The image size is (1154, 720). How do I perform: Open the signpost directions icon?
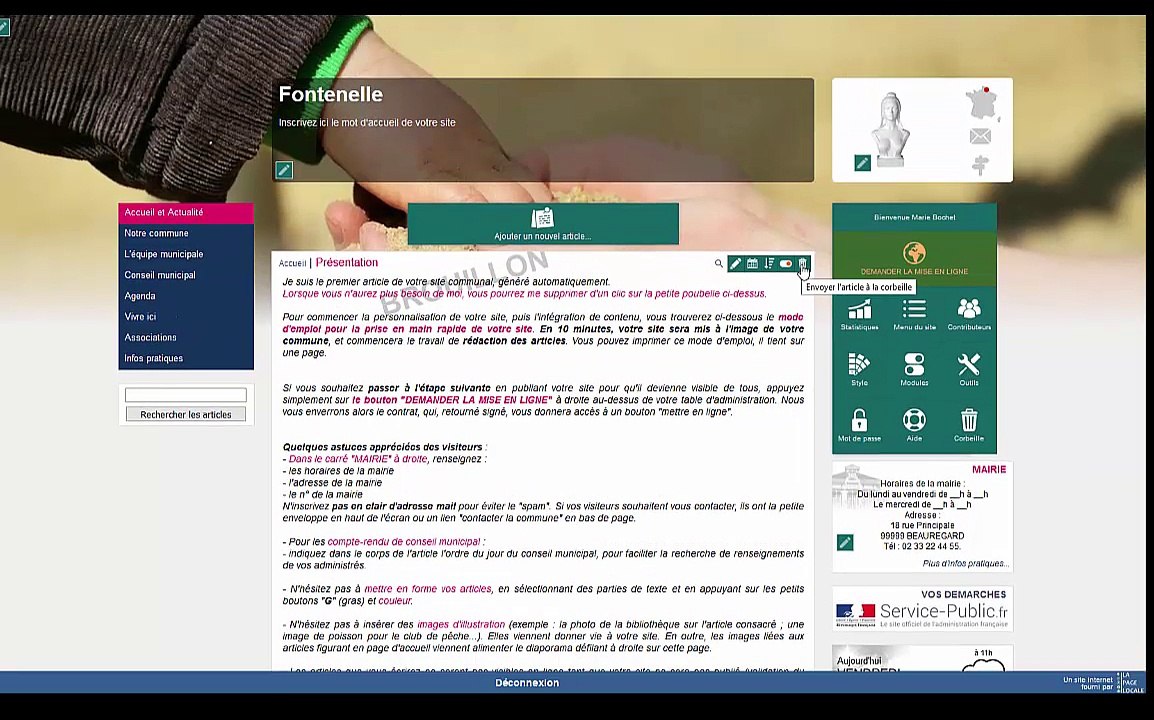980,165
